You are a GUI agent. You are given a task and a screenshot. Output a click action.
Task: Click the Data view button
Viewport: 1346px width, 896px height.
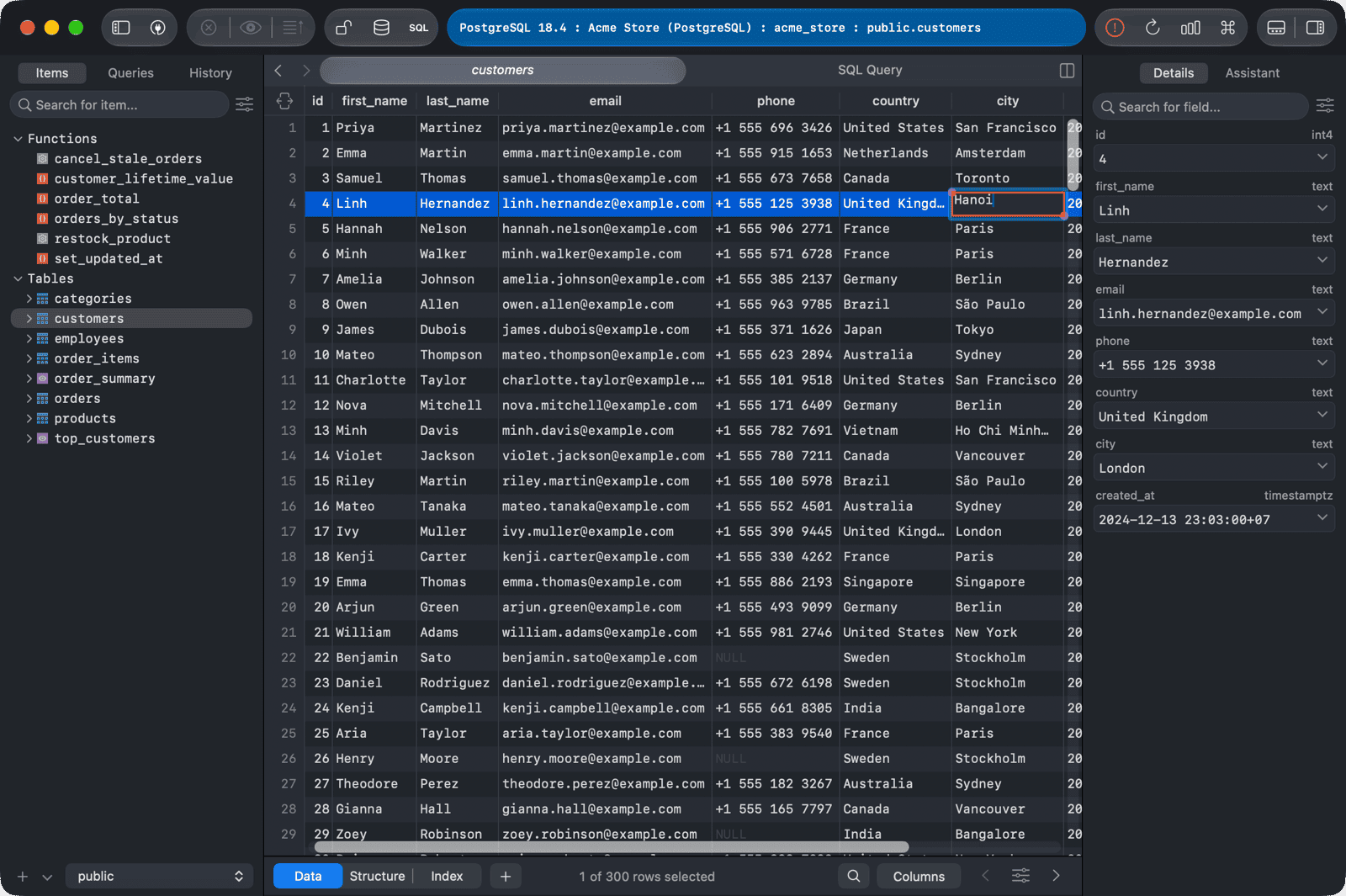308,877
